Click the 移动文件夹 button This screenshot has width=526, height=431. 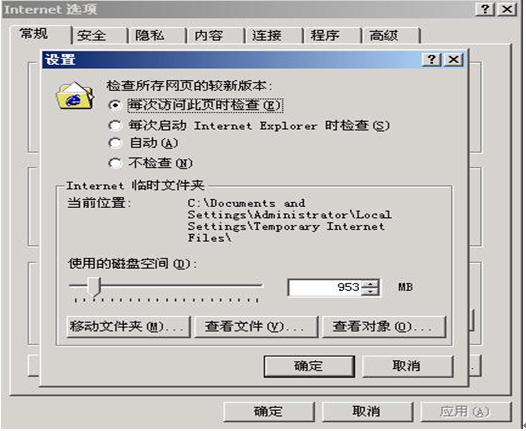coord(128,326)
